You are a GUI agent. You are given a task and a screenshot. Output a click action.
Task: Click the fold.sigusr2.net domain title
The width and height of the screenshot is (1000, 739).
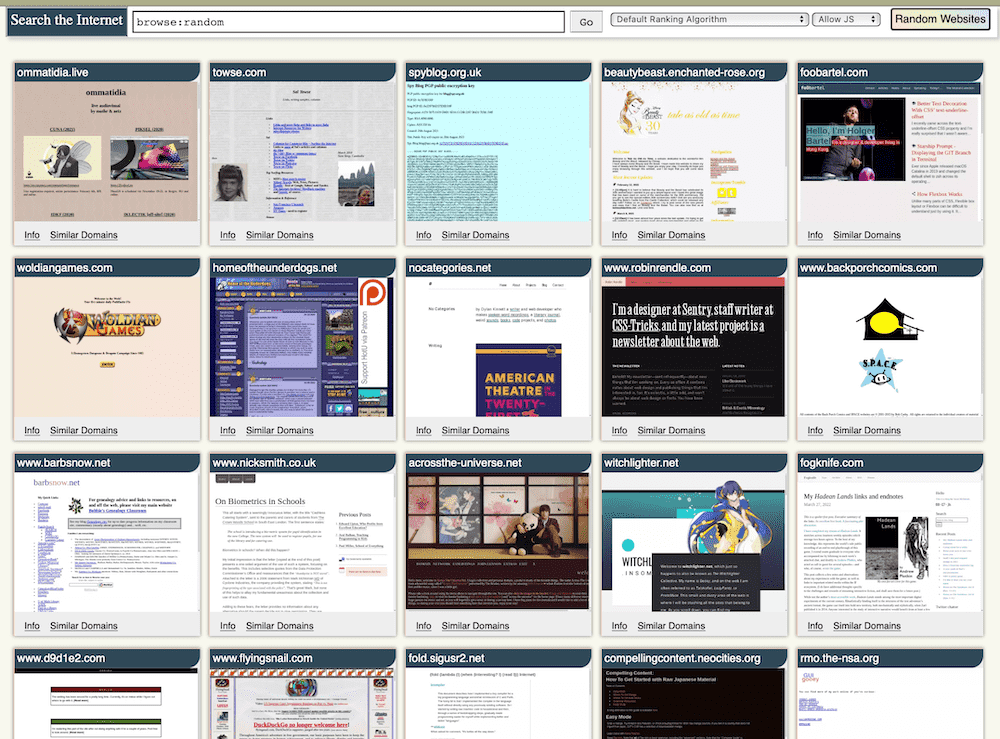446,658
